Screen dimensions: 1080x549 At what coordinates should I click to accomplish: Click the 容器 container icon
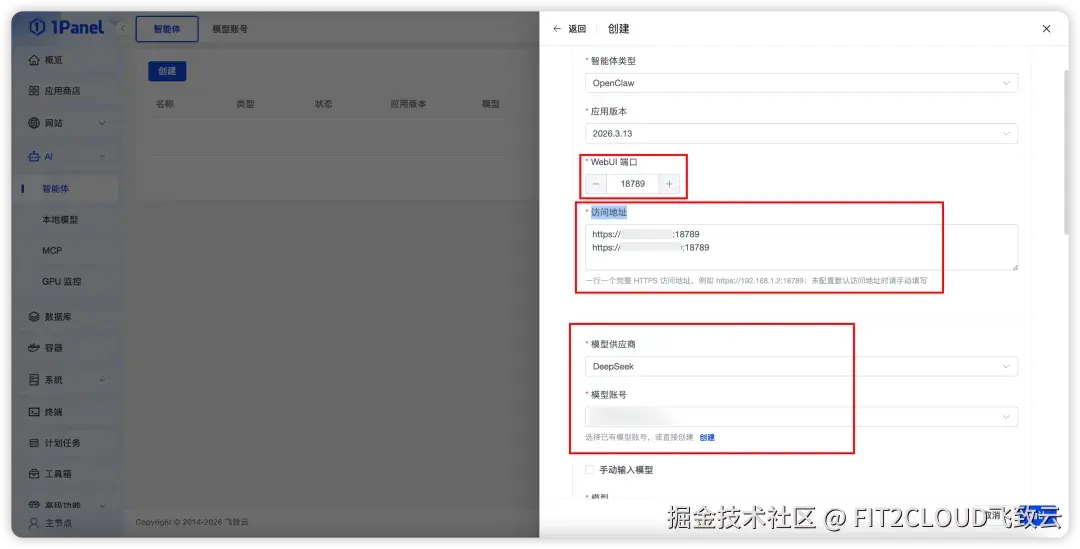coord(34,348)
